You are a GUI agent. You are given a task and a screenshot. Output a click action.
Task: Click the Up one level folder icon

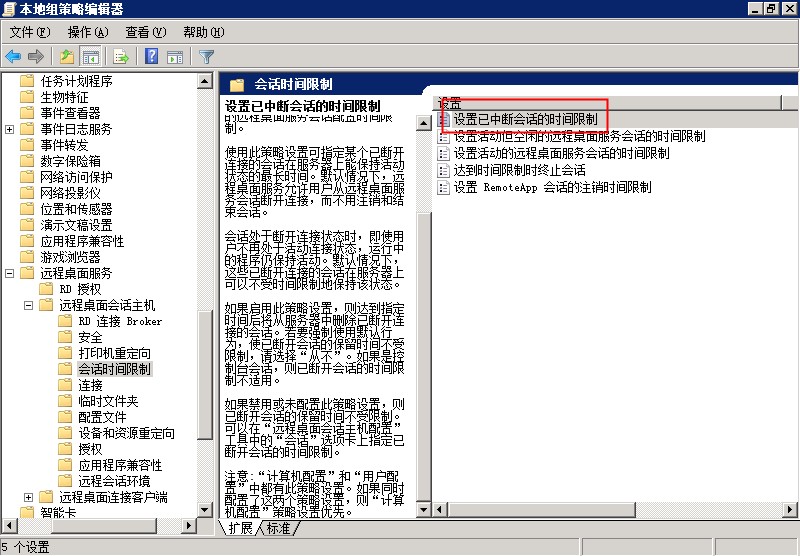(66, 57)
